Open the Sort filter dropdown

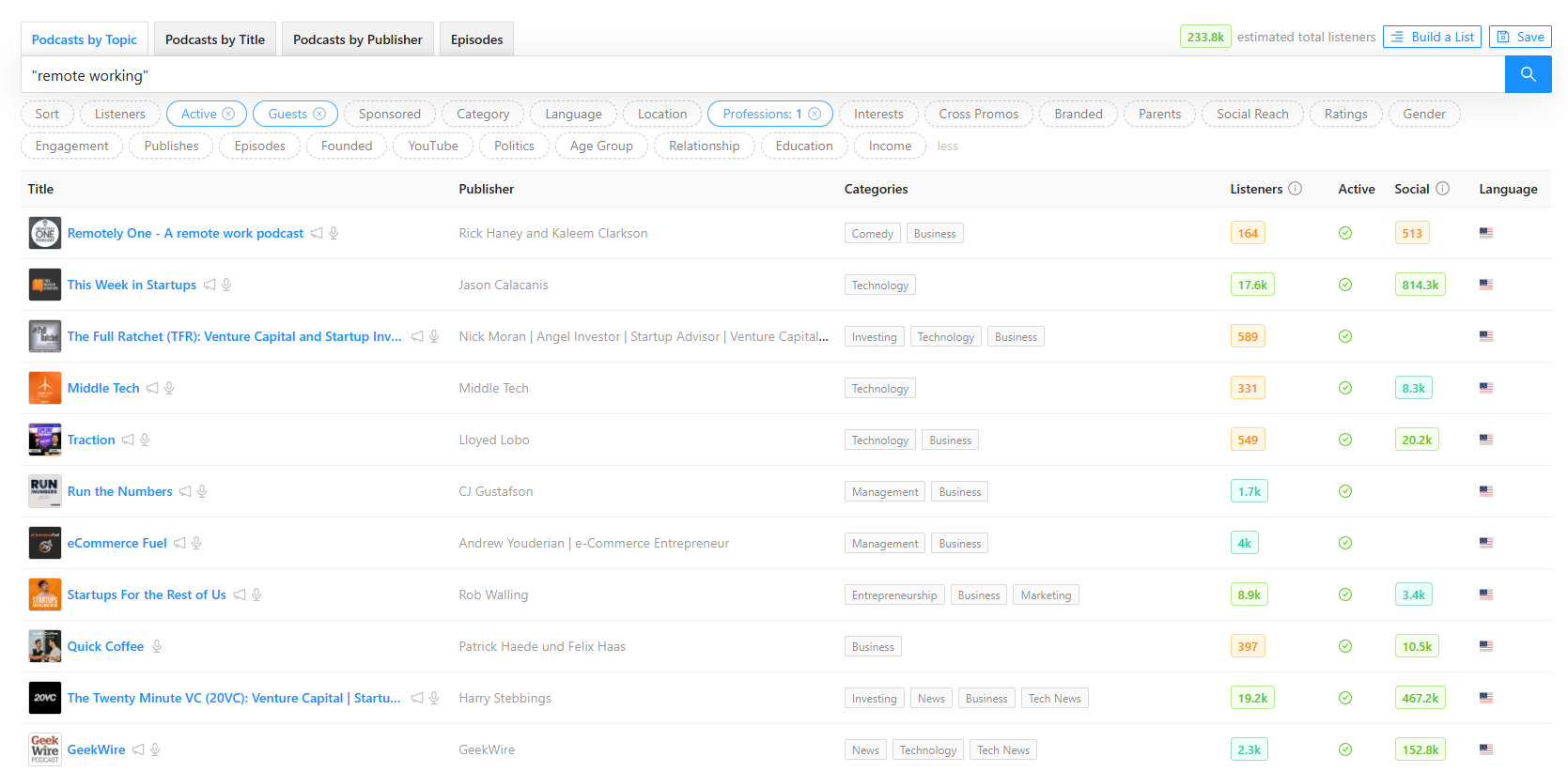(x=47, y=114)
